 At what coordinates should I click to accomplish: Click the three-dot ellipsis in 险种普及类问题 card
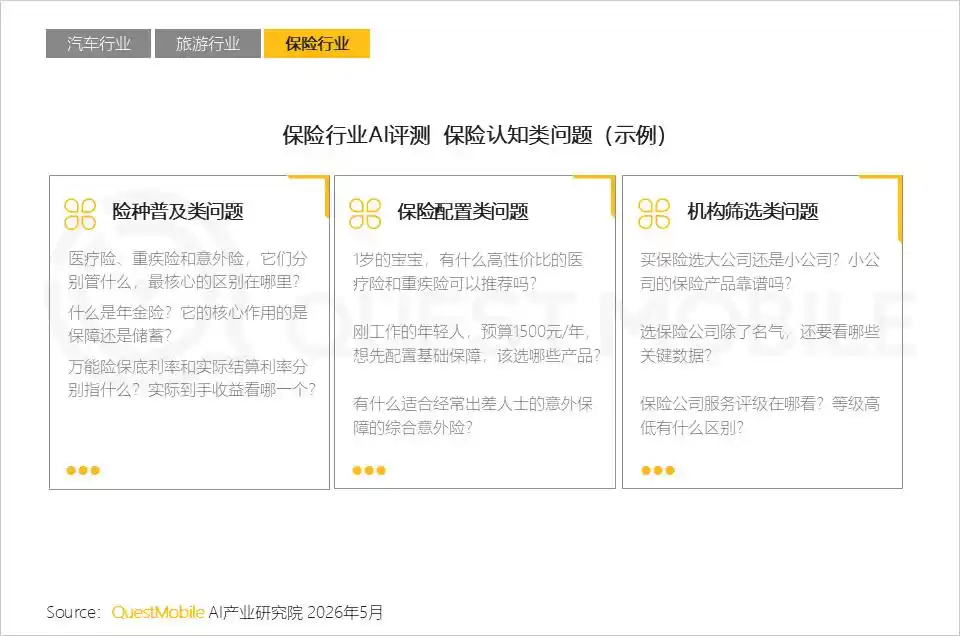[x=83, y=470]
